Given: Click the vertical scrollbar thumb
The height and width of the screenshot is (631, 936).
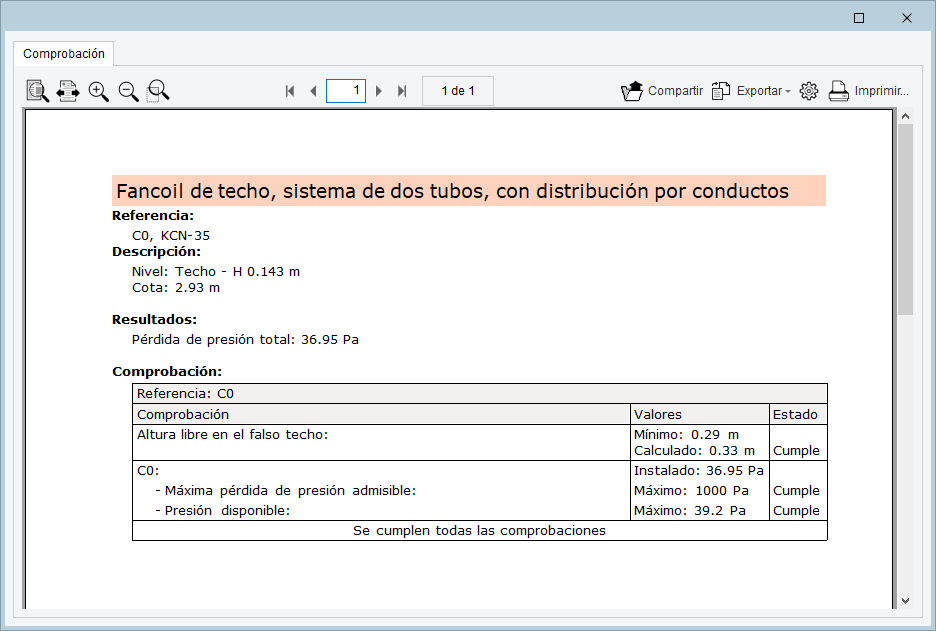Looking at the screenshot, I should (905, 220).
